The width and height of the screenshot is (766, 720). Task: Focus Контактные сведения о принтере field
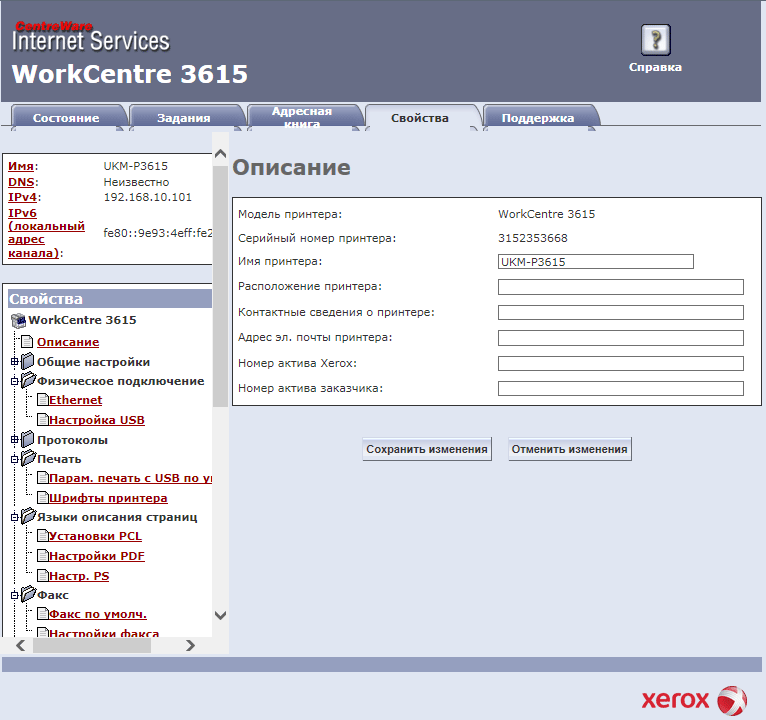coord(621,313)
